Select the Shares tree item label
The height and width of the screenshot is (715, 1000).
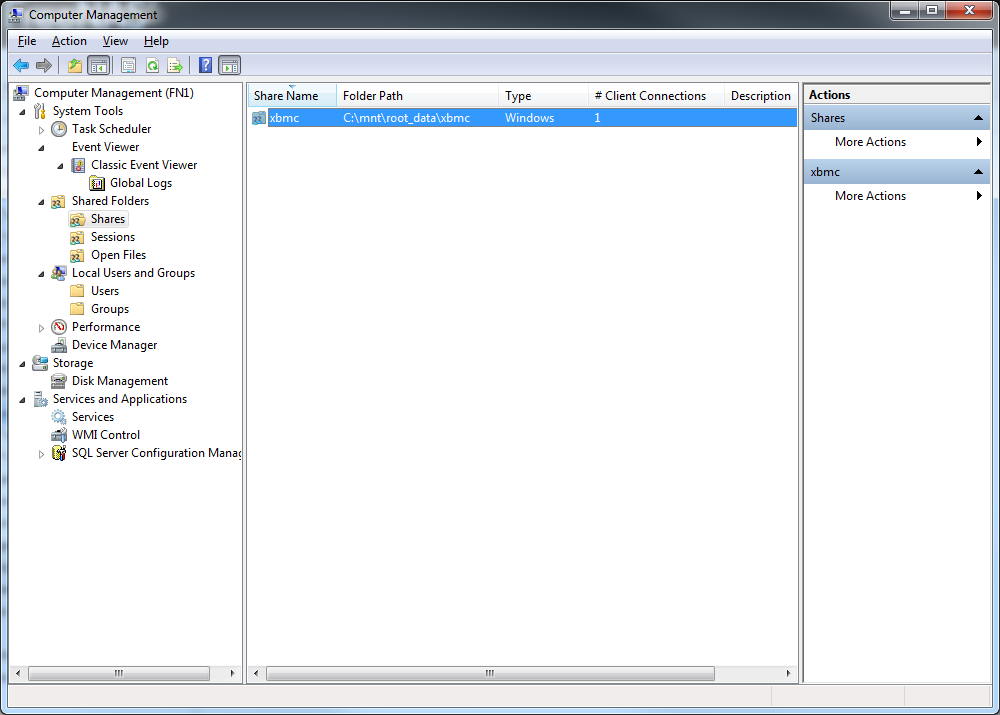coord(108,219)
